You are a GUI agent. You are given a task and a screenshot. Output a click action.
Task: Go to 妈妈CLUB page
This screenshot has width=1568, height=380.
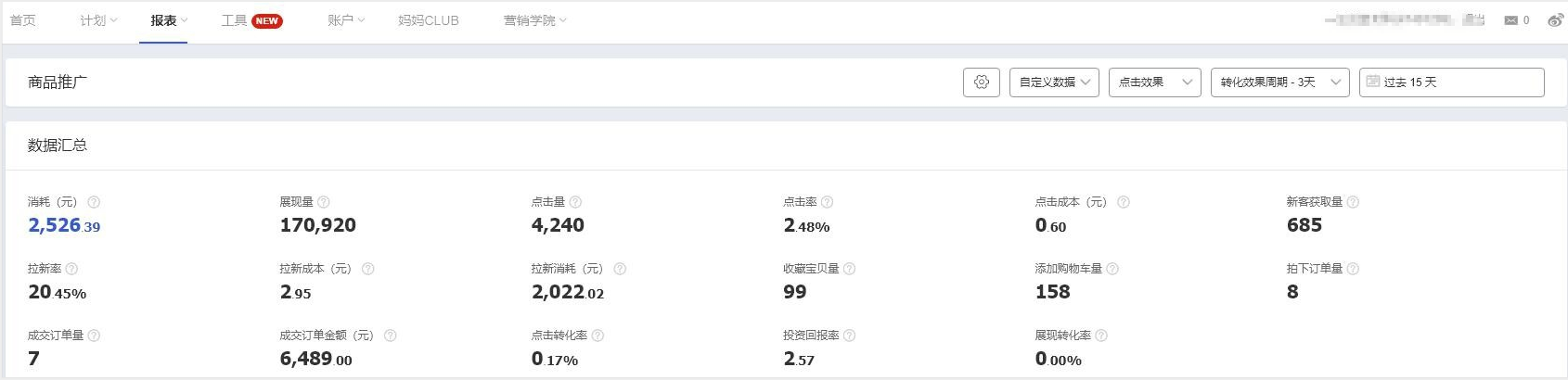pos(429,20)
